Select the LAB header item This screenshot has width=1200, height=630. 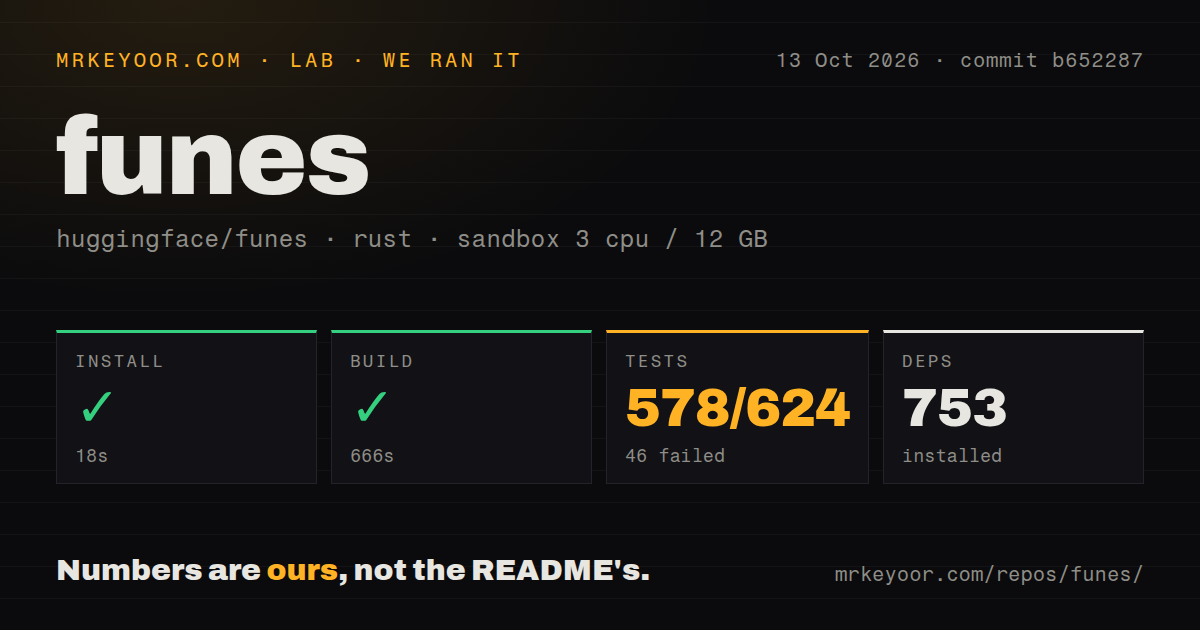pos(312,61)
